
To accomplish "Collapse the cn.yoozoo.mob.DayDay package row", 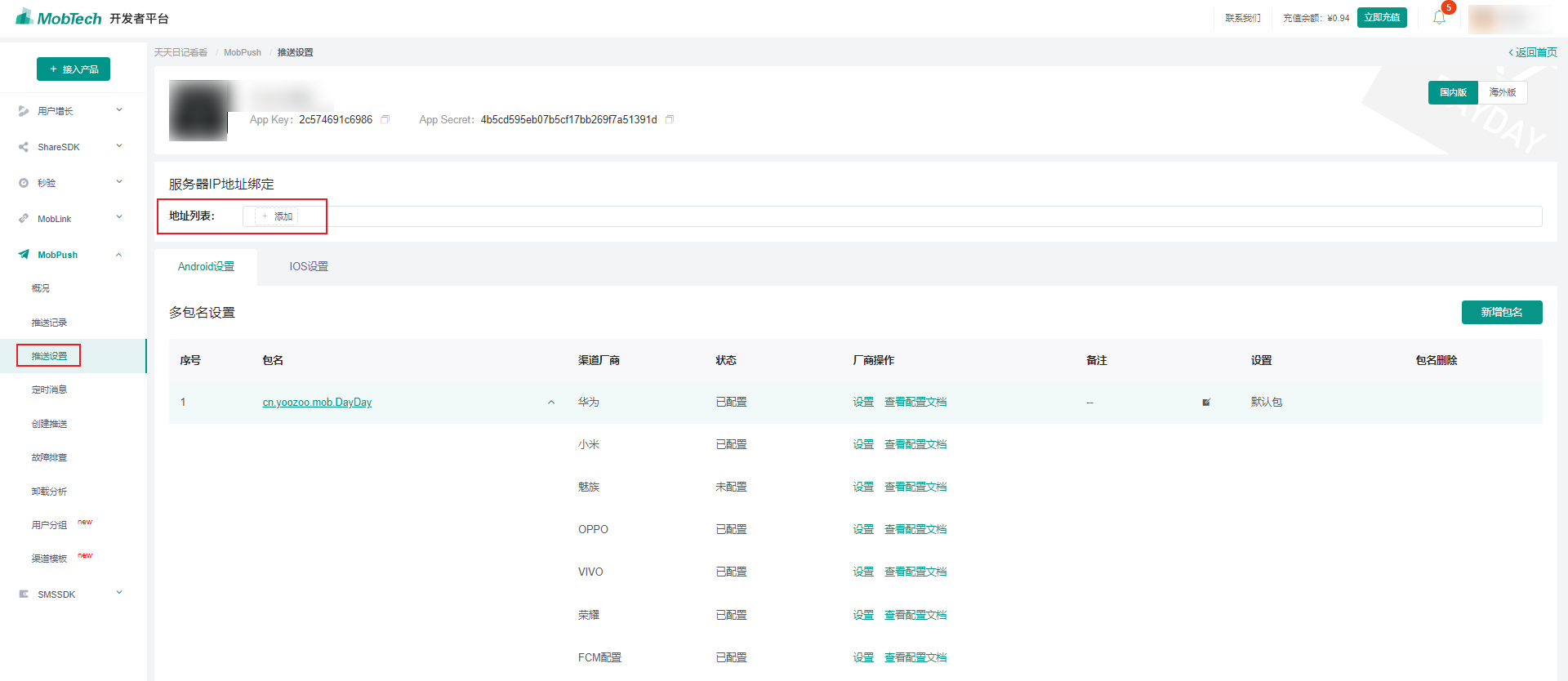I will click(x=551, y=402).
